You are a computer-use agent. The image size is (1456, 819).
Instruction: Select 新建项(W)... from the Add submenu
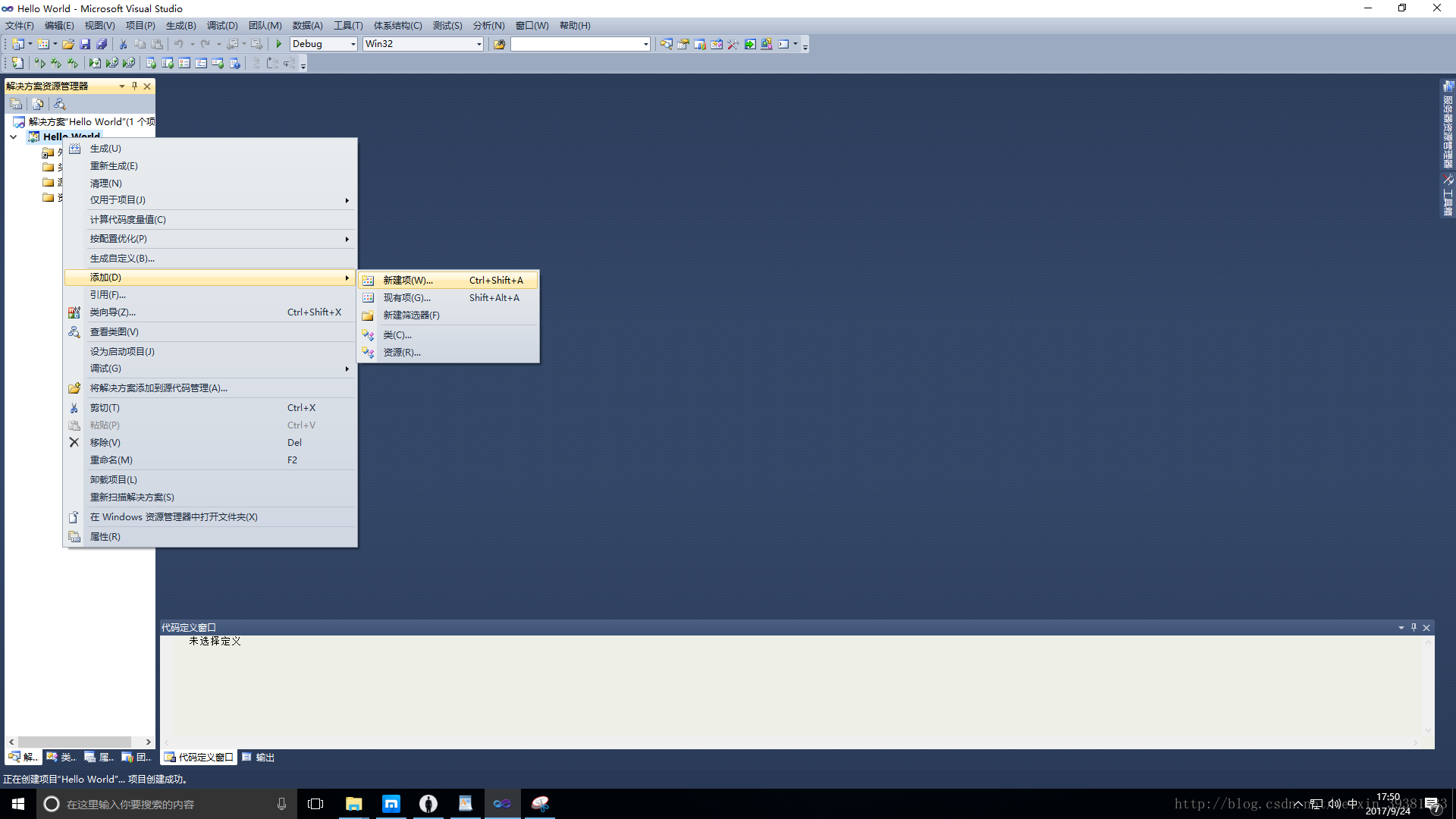448,281
